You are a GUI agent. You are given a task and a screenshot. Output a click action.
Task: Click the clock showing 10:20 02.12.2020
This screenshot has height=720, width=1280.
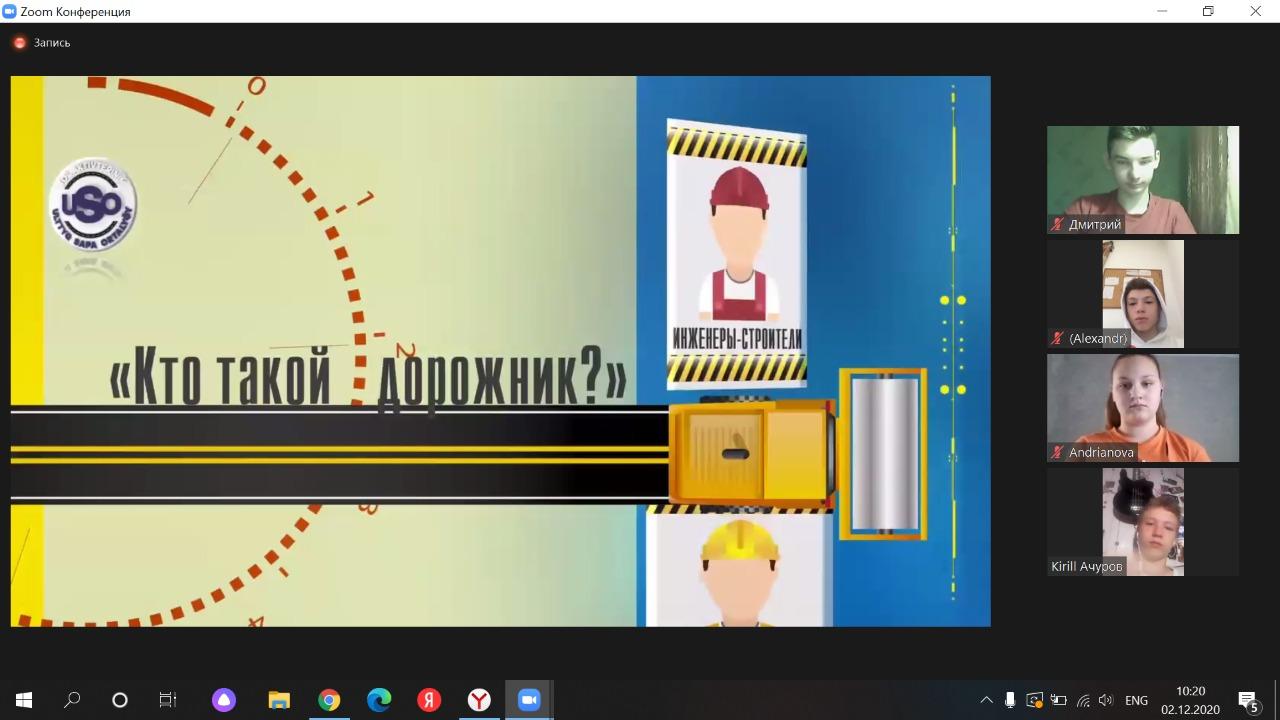[1190, 700]
